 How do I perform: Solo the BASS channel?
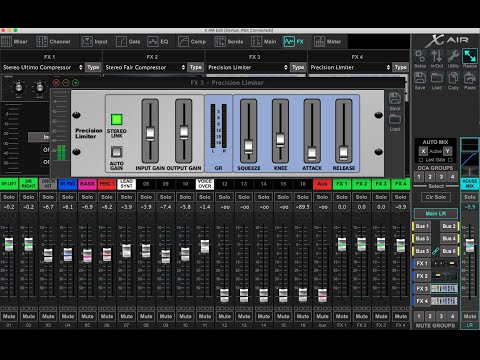[x=87, y=197]
